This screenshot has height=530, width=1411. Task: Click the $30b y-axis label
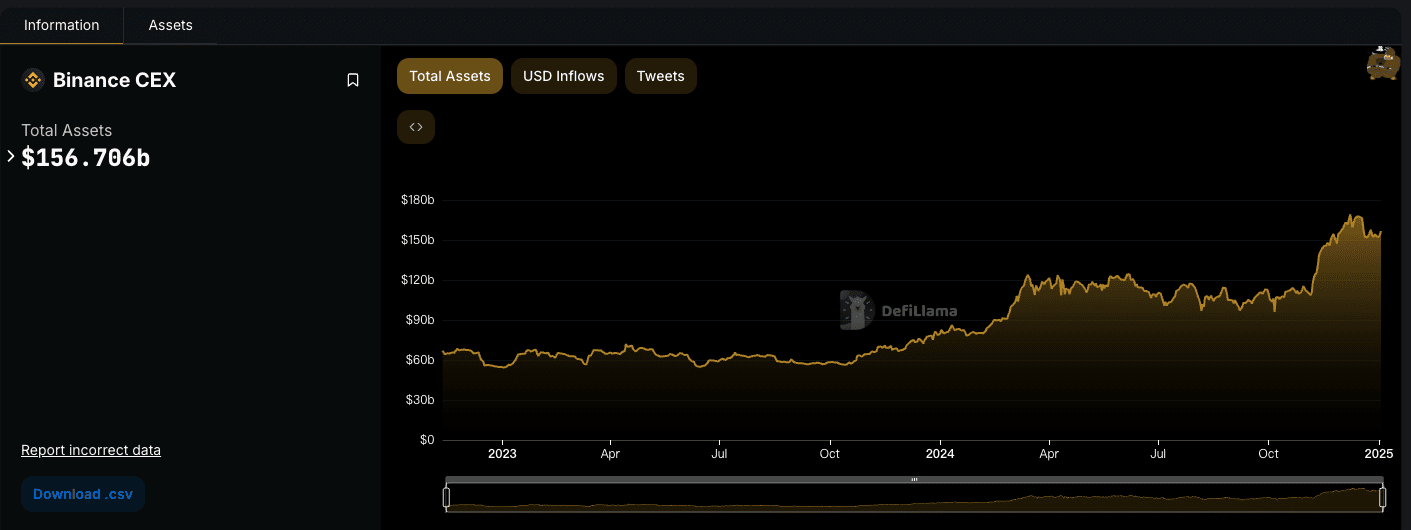click(x=421, y=400)
